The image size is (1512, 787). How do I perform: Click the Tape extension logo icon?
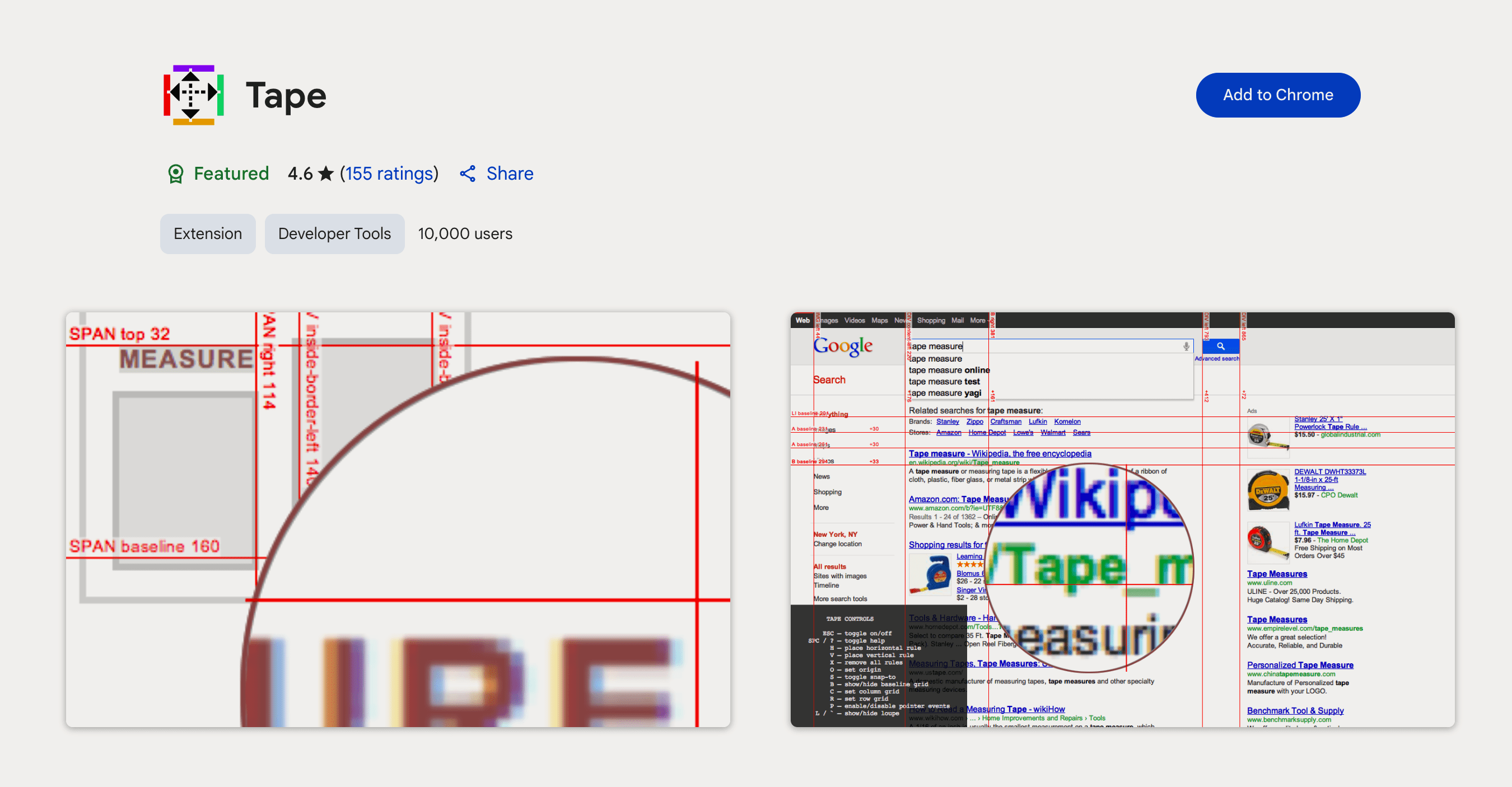coord(193,95)
